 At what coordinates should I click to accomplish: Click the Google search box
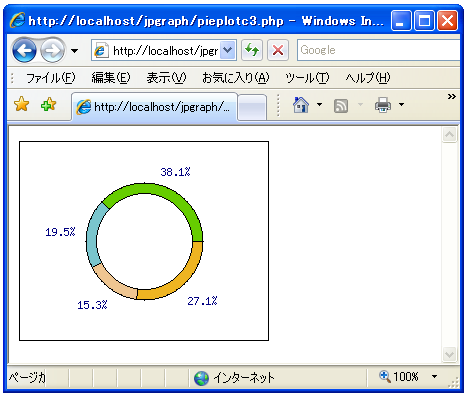click(x=378, y=50)
